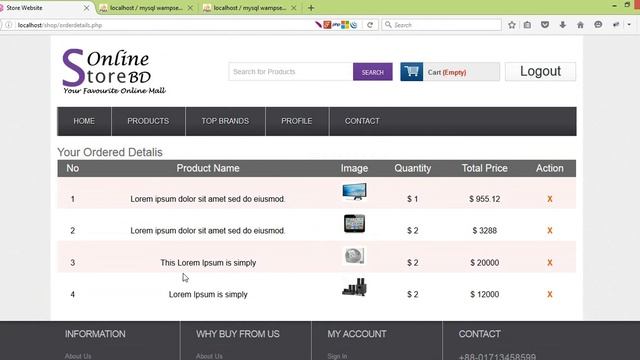The height and width of the screenshot is (360, 640).
Task: Restore the browser window size
Action: (x=627, y=5)
